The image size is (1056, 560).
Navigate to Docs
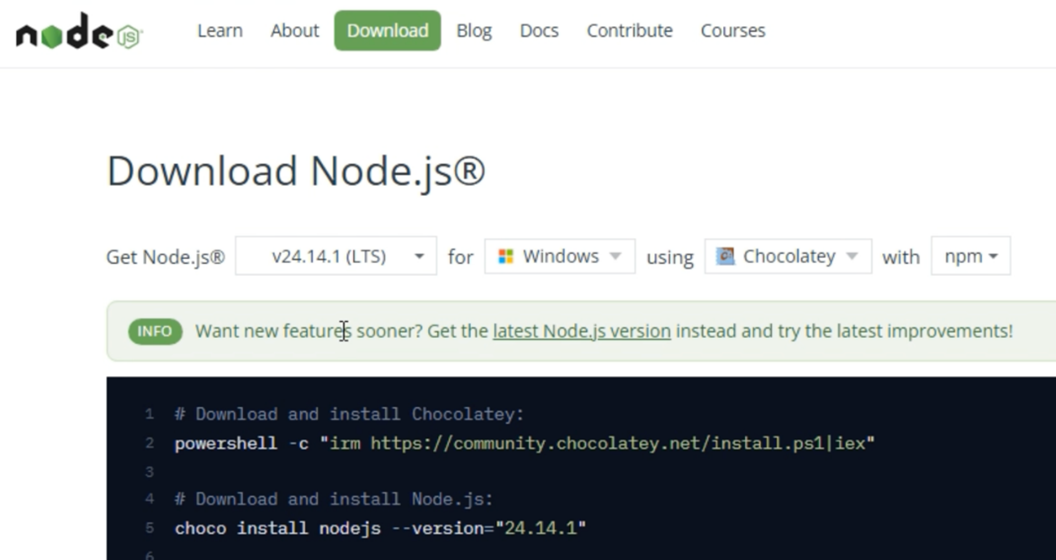[x=539, y=31]
